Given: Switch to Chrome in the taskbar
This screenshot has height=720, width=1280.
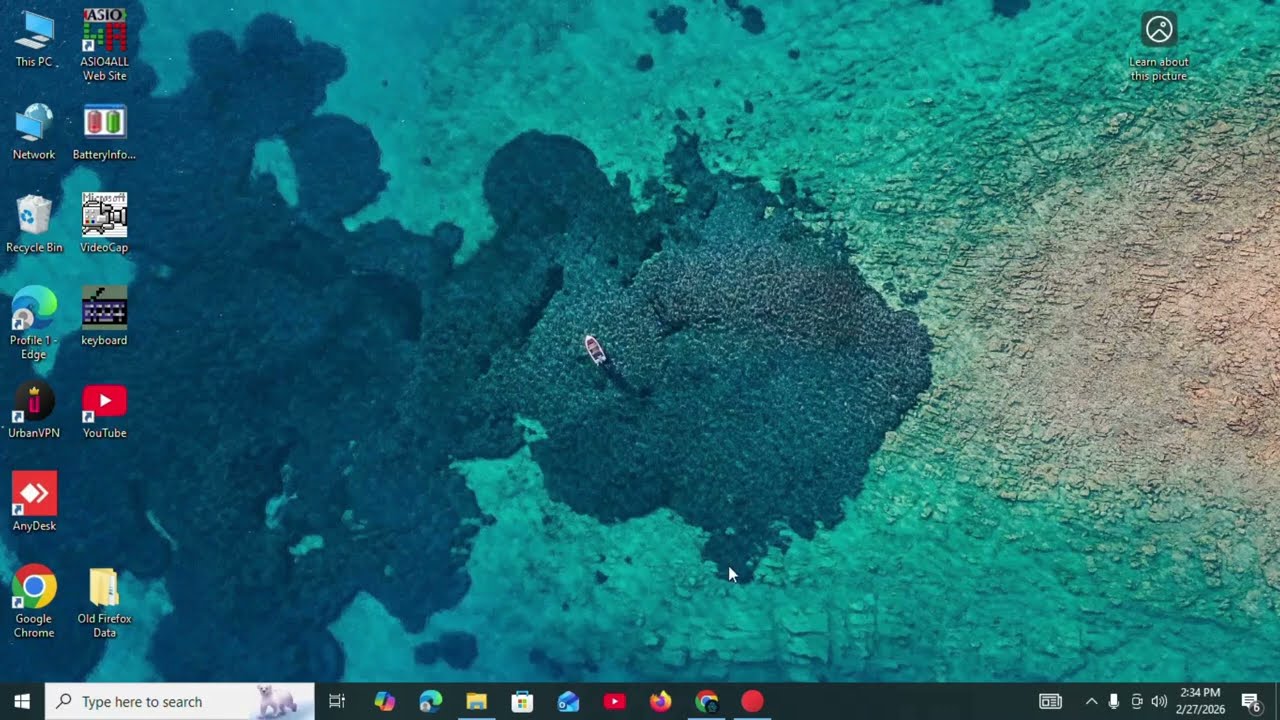Looking at the screenshot, I should pos(707,701).
